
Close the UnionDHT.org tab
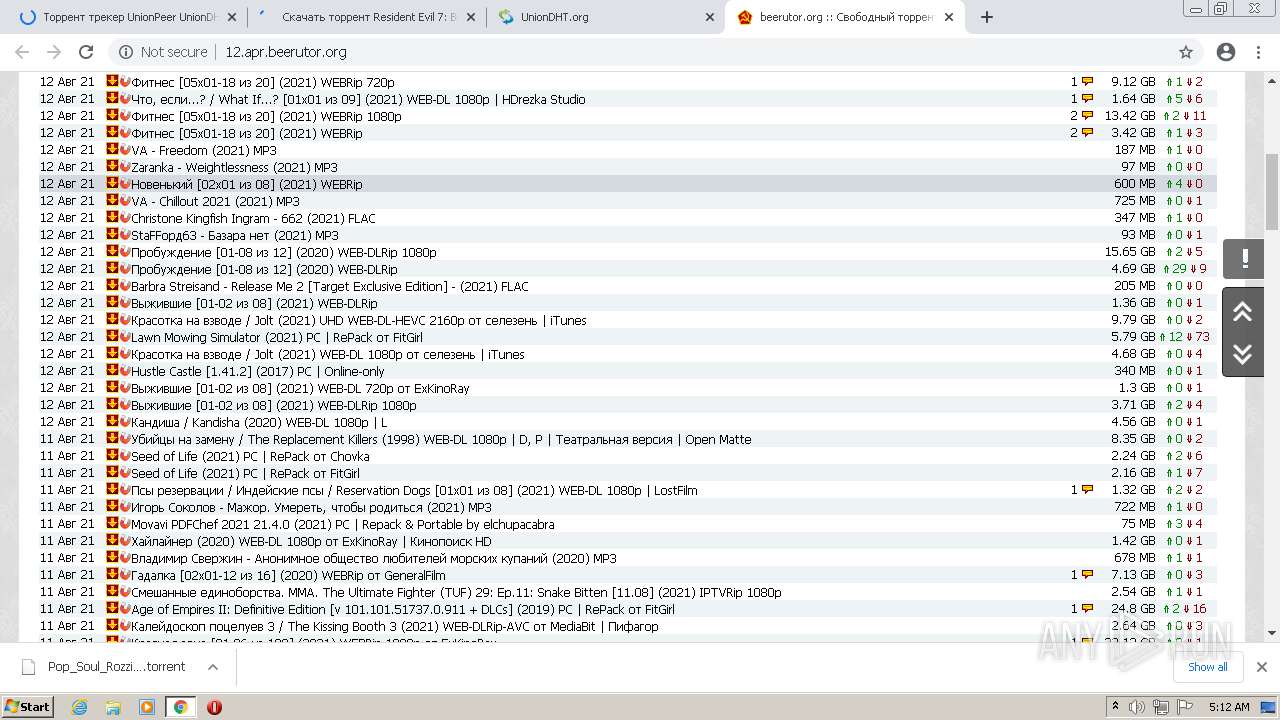(709, 17)
